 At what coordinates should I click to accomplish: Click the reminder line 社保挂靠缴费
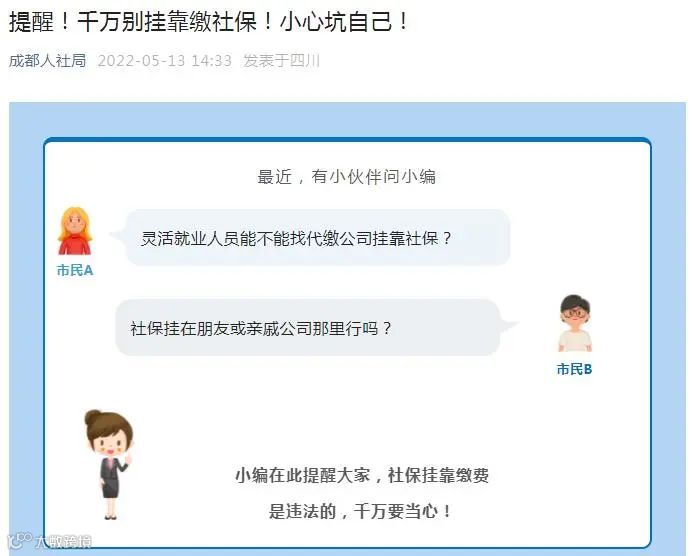coord(361,476)
